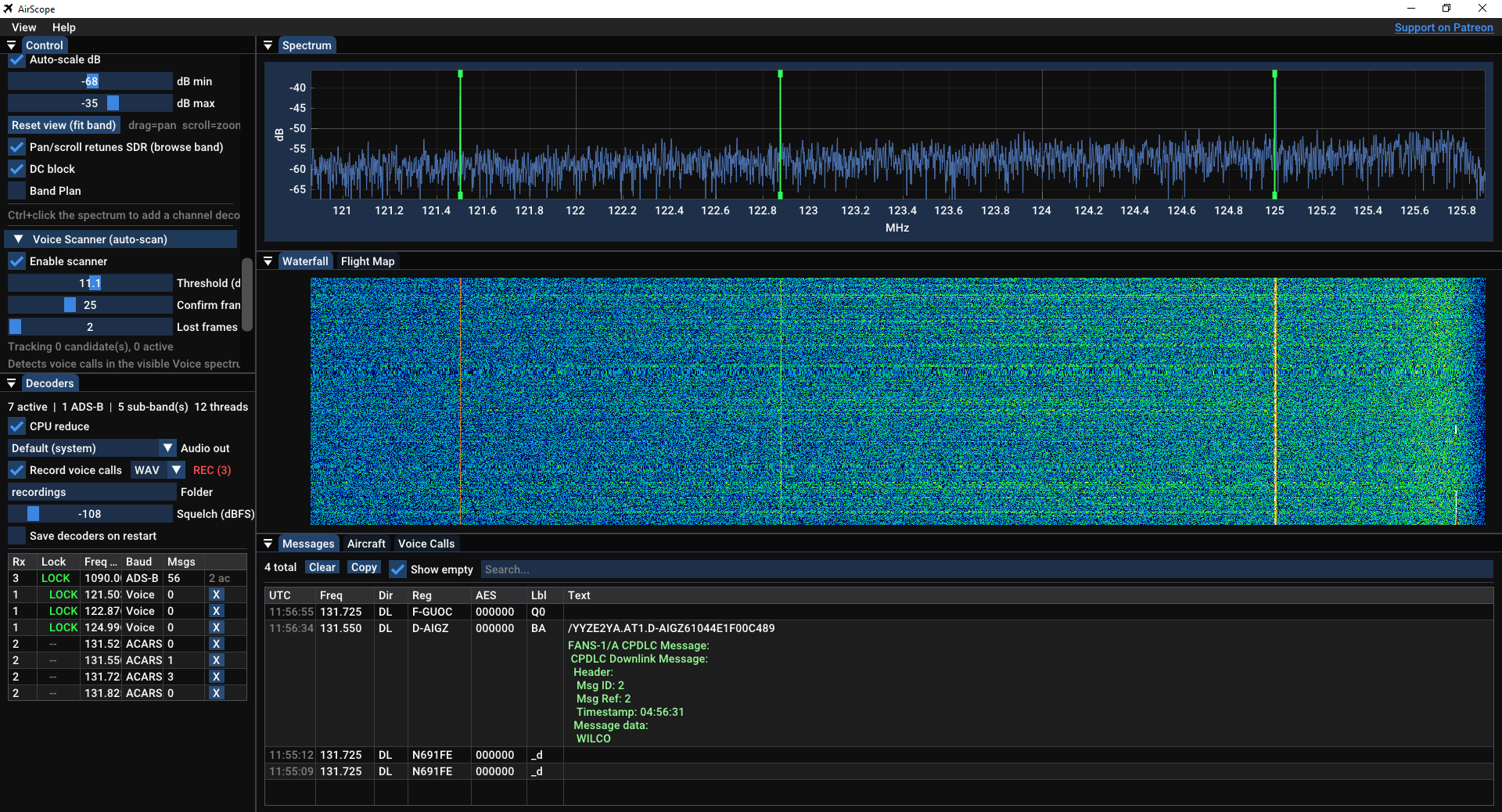Remove the 131.72 ACARS decoder row
The image size is (1502, 812).
click(217, 677)
